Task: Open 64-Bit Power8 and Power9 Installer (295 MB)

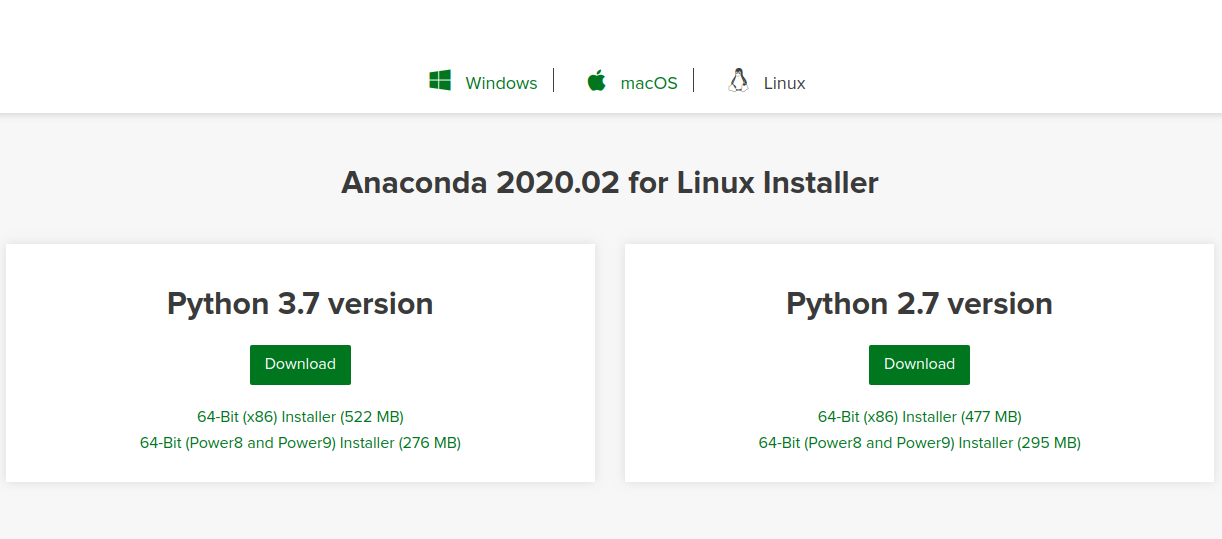Action: [x=919, y=442]
